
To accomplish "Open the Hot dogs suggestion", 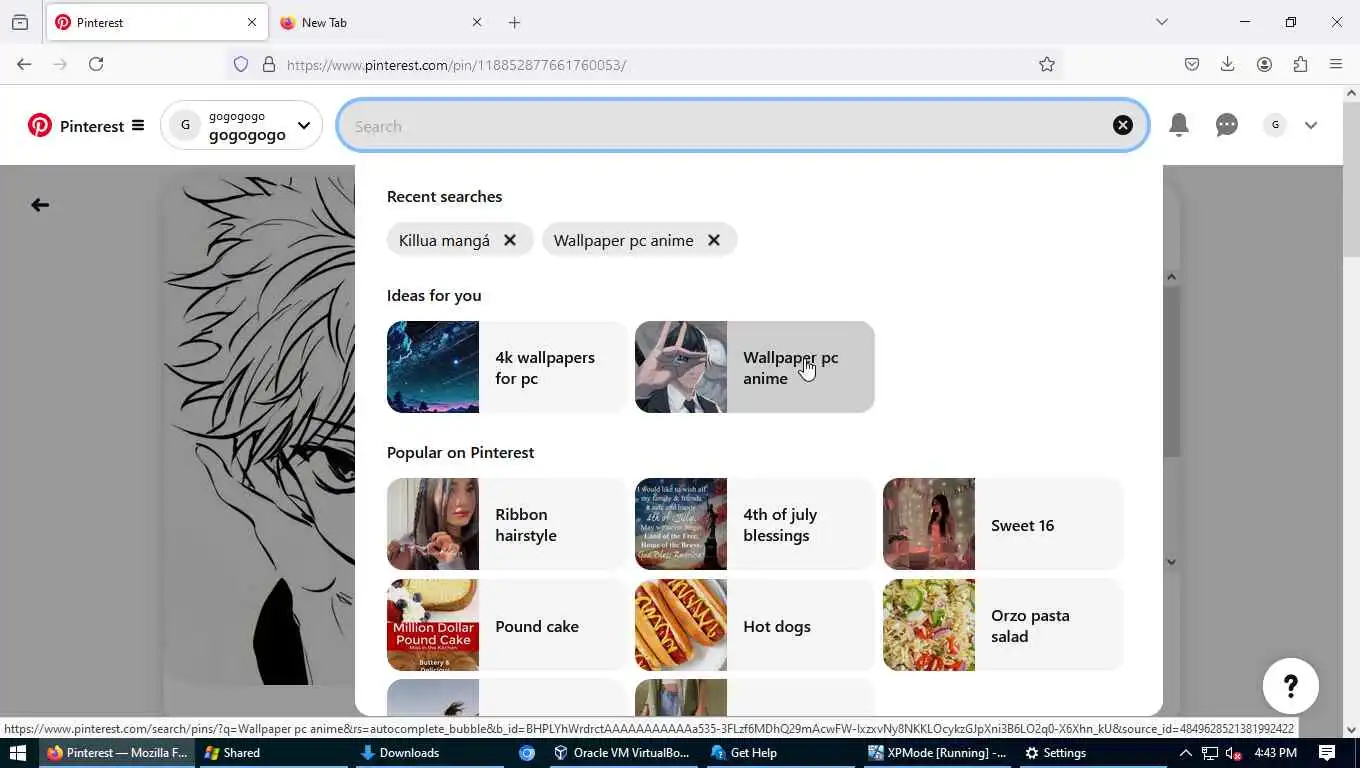I will point(754,625).
